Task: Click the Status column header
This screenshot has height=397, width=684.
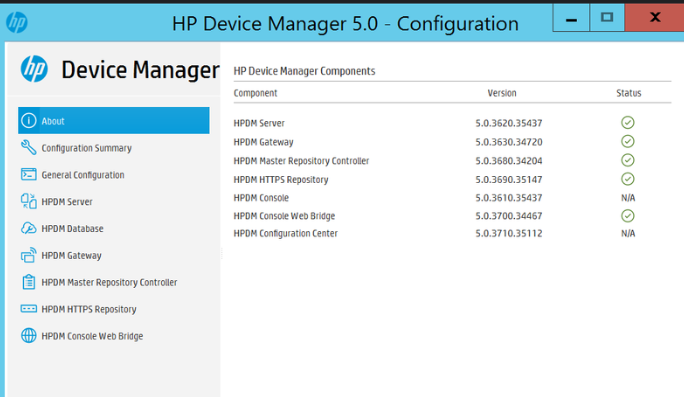Action: (x=629, y=93)
